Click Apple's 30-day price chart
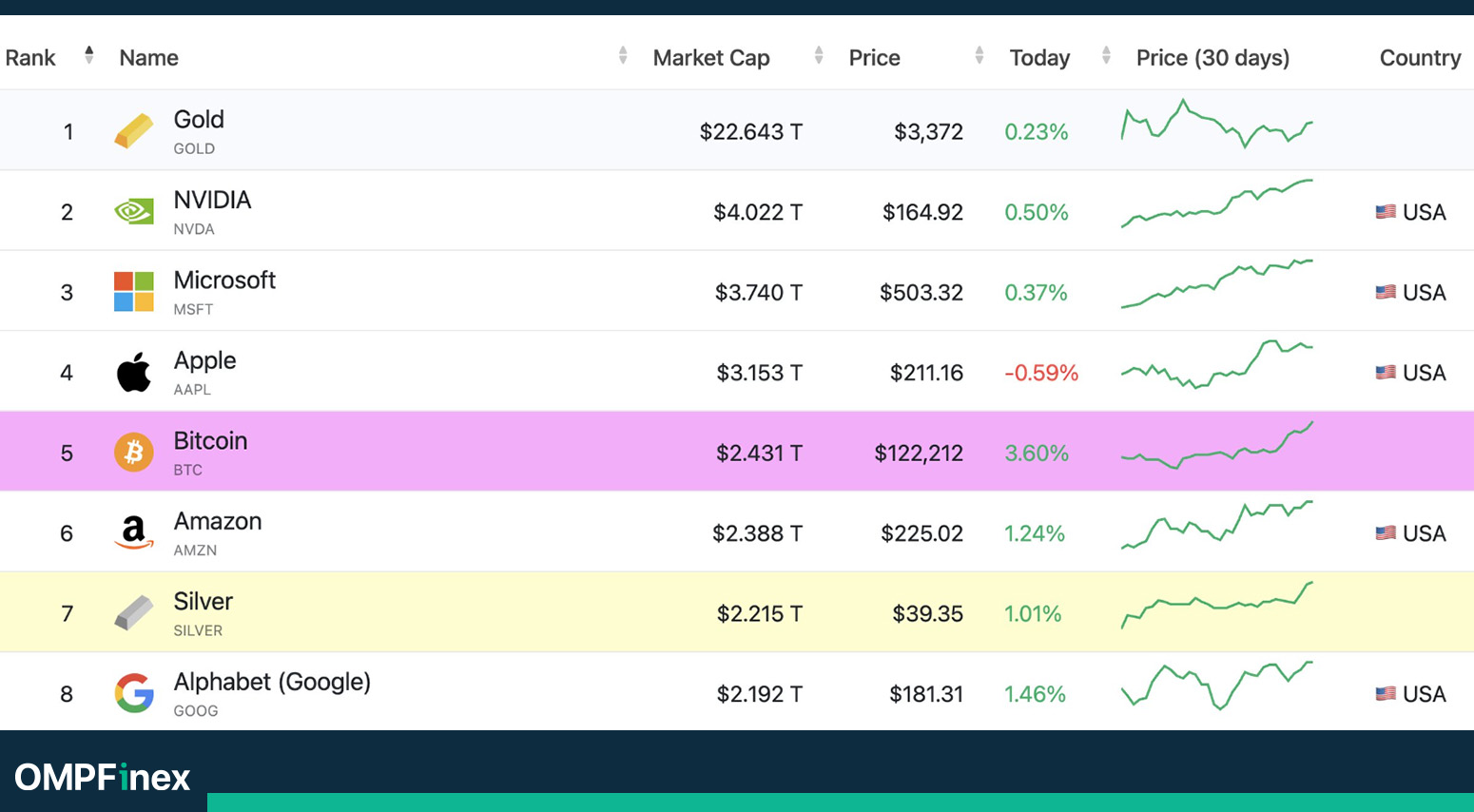Image resolution: width=1474 pixels, height=812 pixels. click(1217, 364)
